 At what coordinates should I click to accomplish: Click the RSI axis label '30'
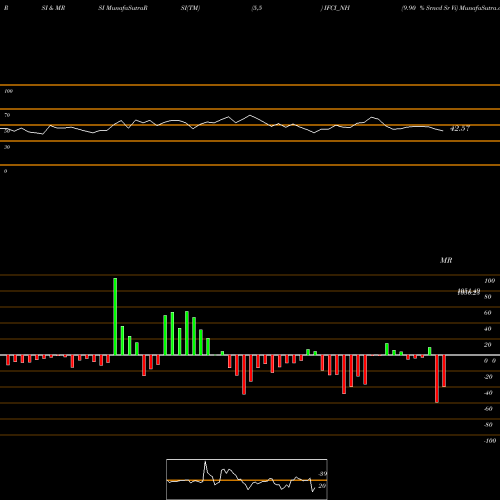[x=7, y=147]
